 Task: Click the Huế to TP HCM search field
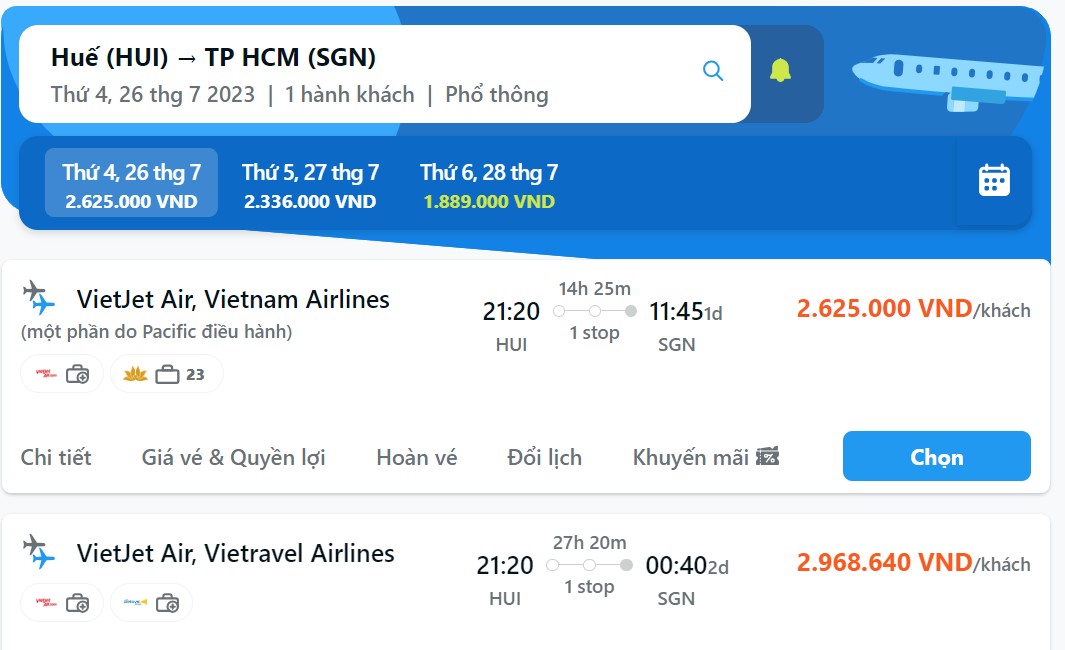coord(384,74)
